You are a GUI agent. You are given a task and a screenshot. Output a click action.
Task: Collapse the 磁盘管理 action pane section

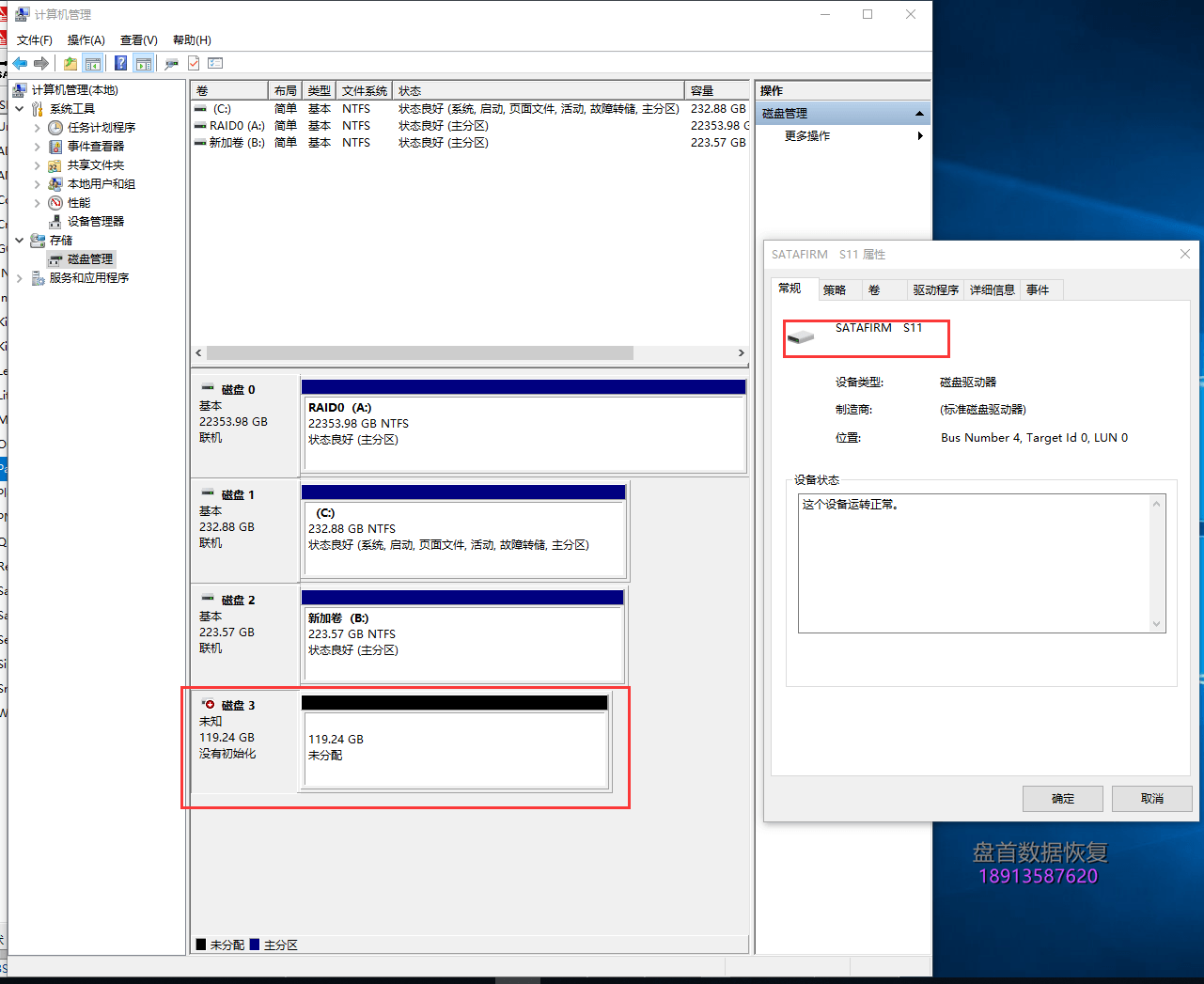tap(919, 113)
